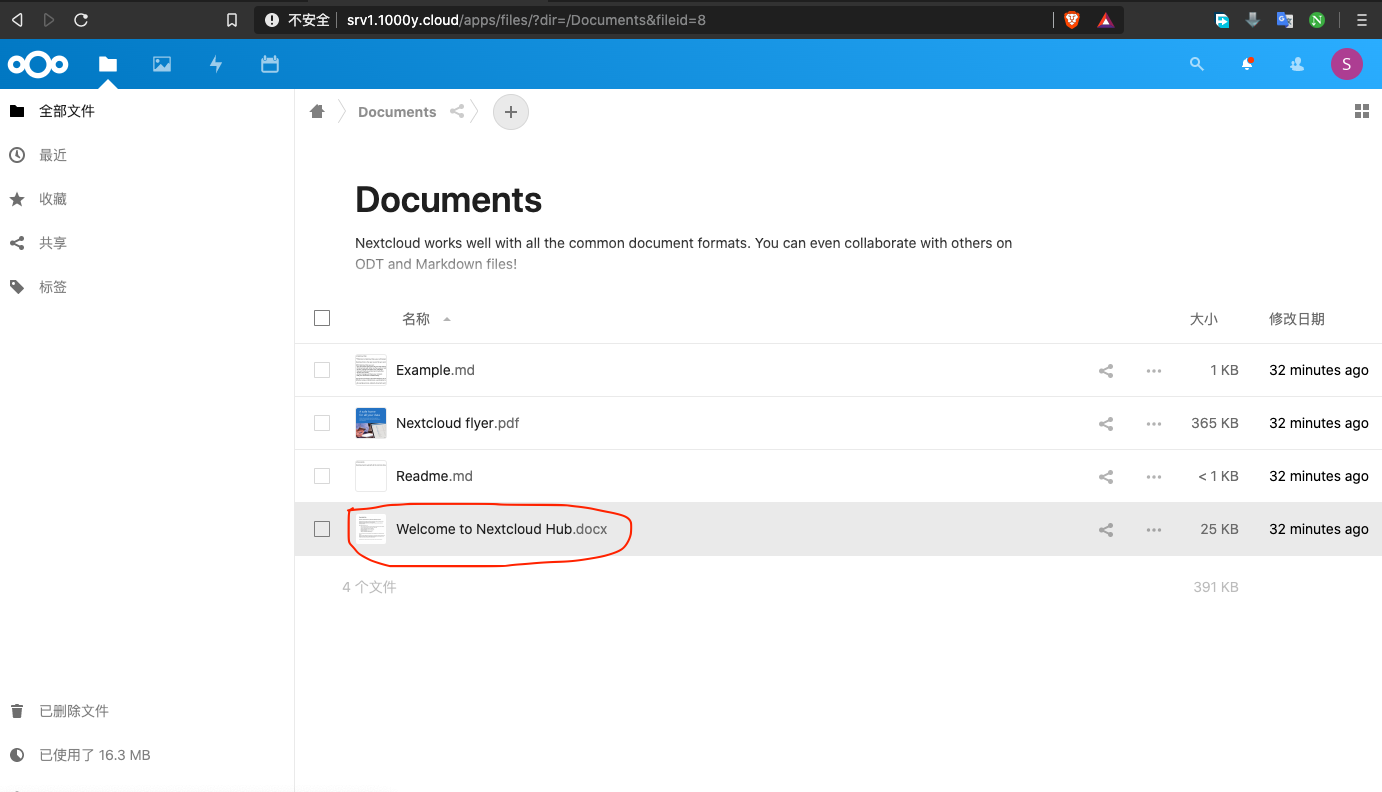
Task: Click the browser forward arrow
Action: click(x=49, y=19)
